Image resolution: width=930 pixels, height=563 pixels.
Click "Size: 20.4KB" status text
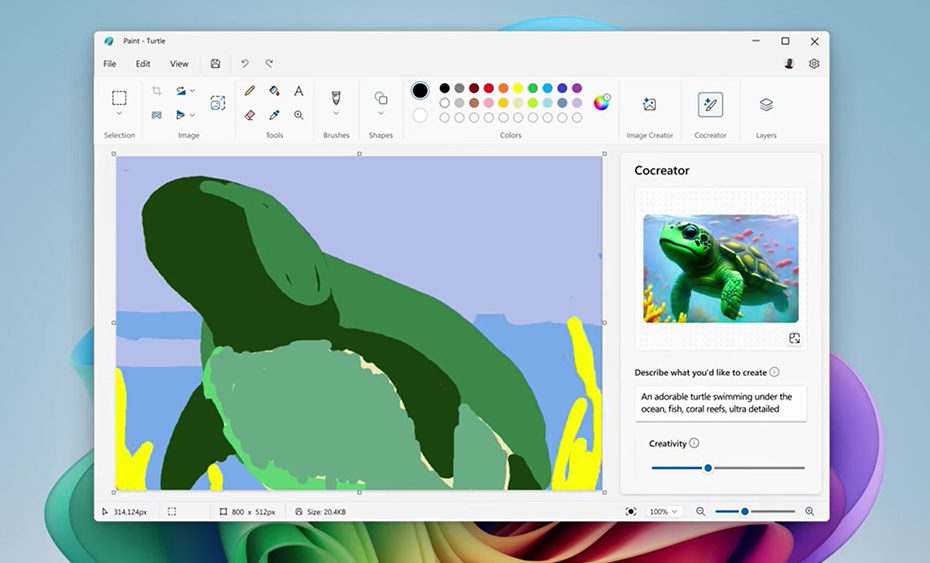[x=326, y=511]
